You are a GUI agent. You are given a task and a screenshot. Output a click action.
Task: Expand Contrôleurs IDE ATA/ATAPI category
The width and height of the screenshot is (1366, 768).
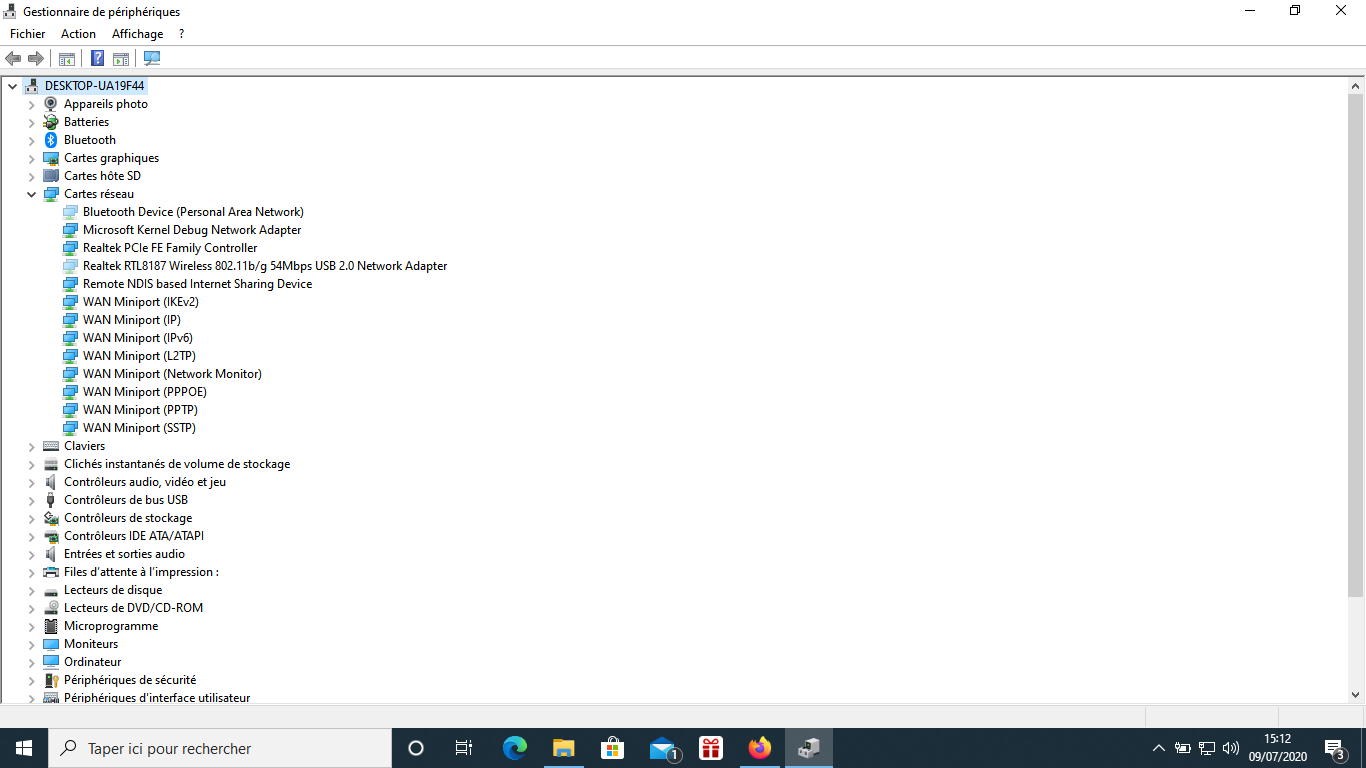(x=31, y=536)
